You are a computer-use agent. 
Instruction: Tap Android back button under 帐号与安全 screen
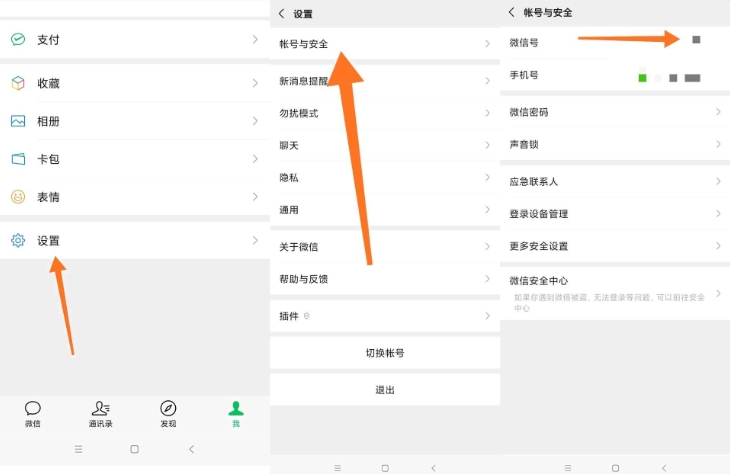tap(664, 468)
